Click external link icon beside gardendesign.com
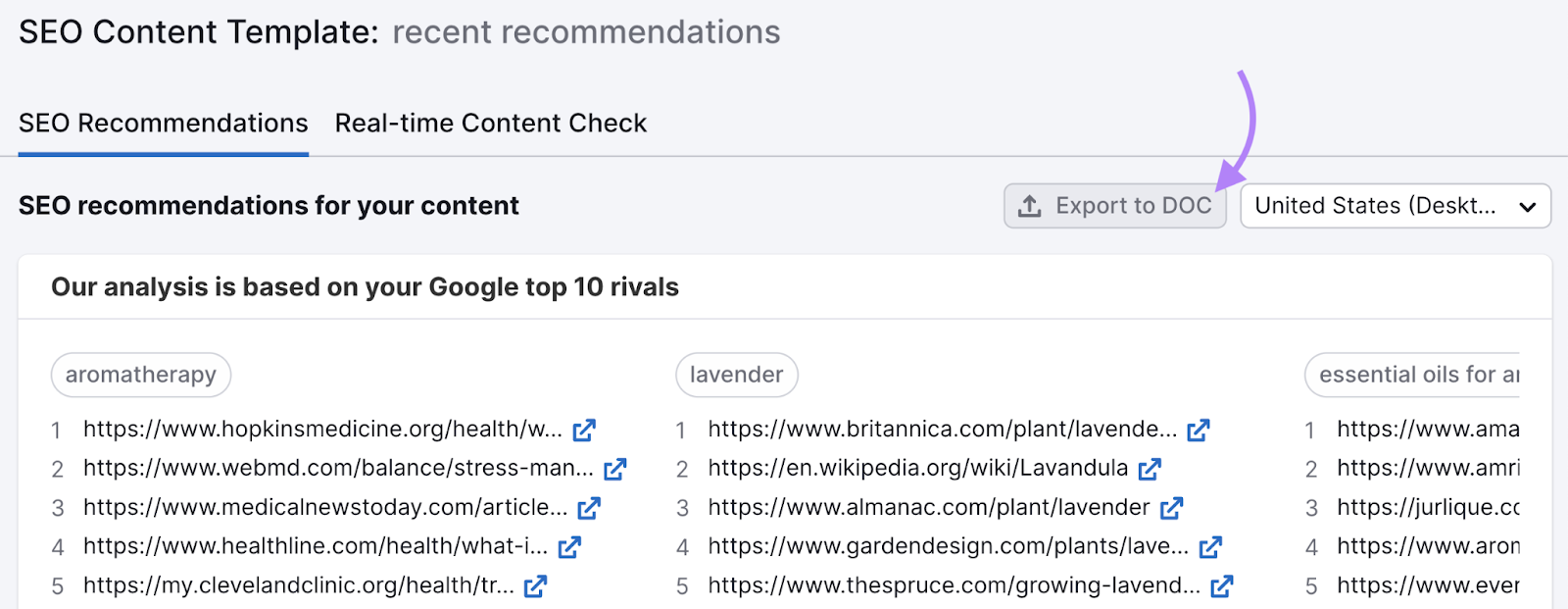 click(1210, 547)
